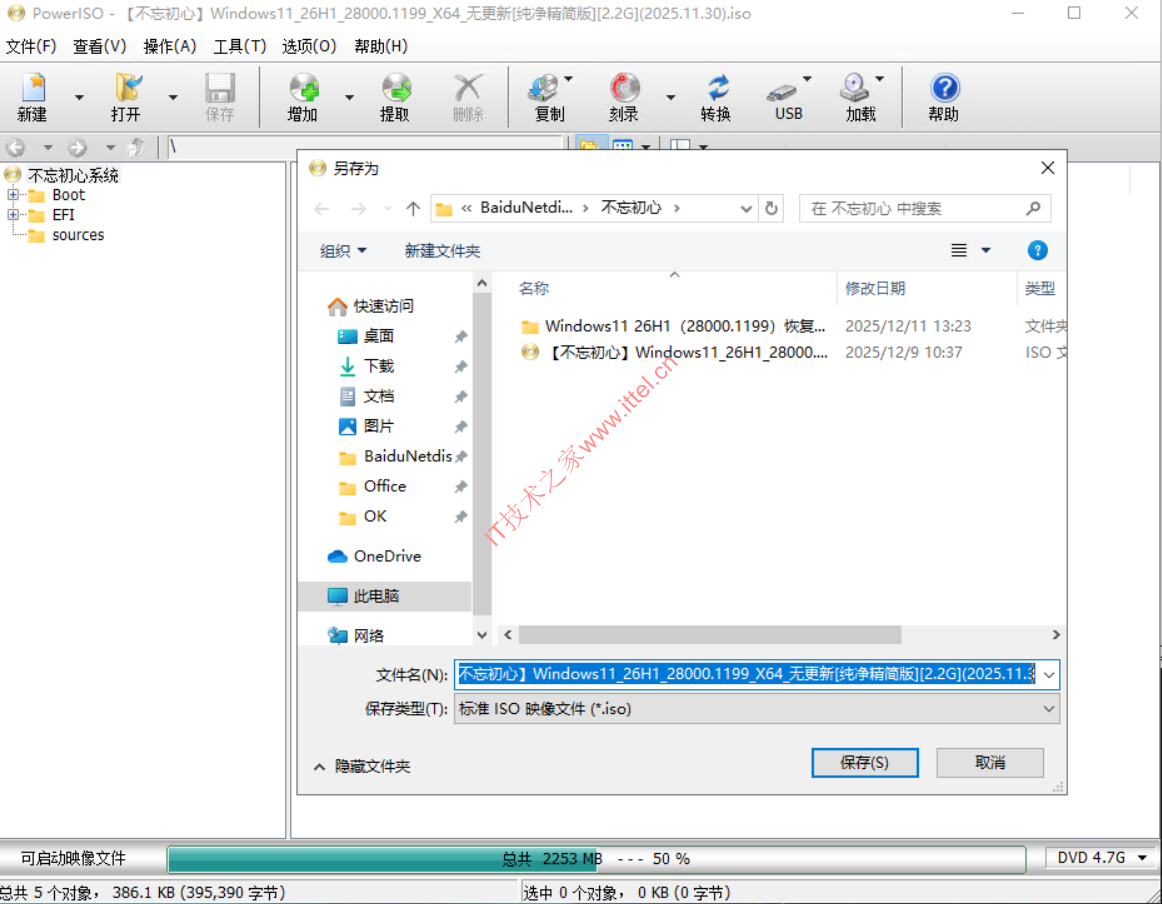
Task: Click the blue help icon in save dialog
Action: pyautogui.click(x=1037, y=250)
